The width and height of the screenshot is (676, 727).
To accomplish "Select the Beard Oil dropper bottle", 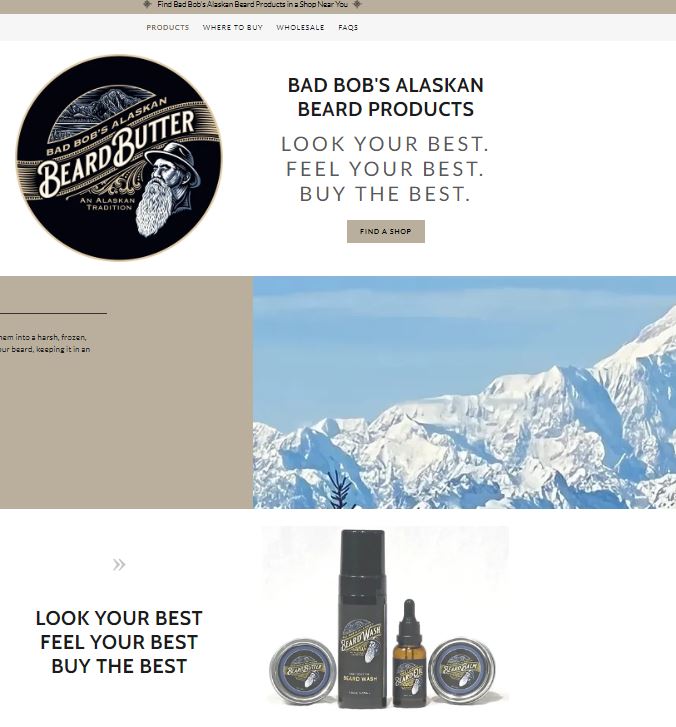I will tap(408, 653).
